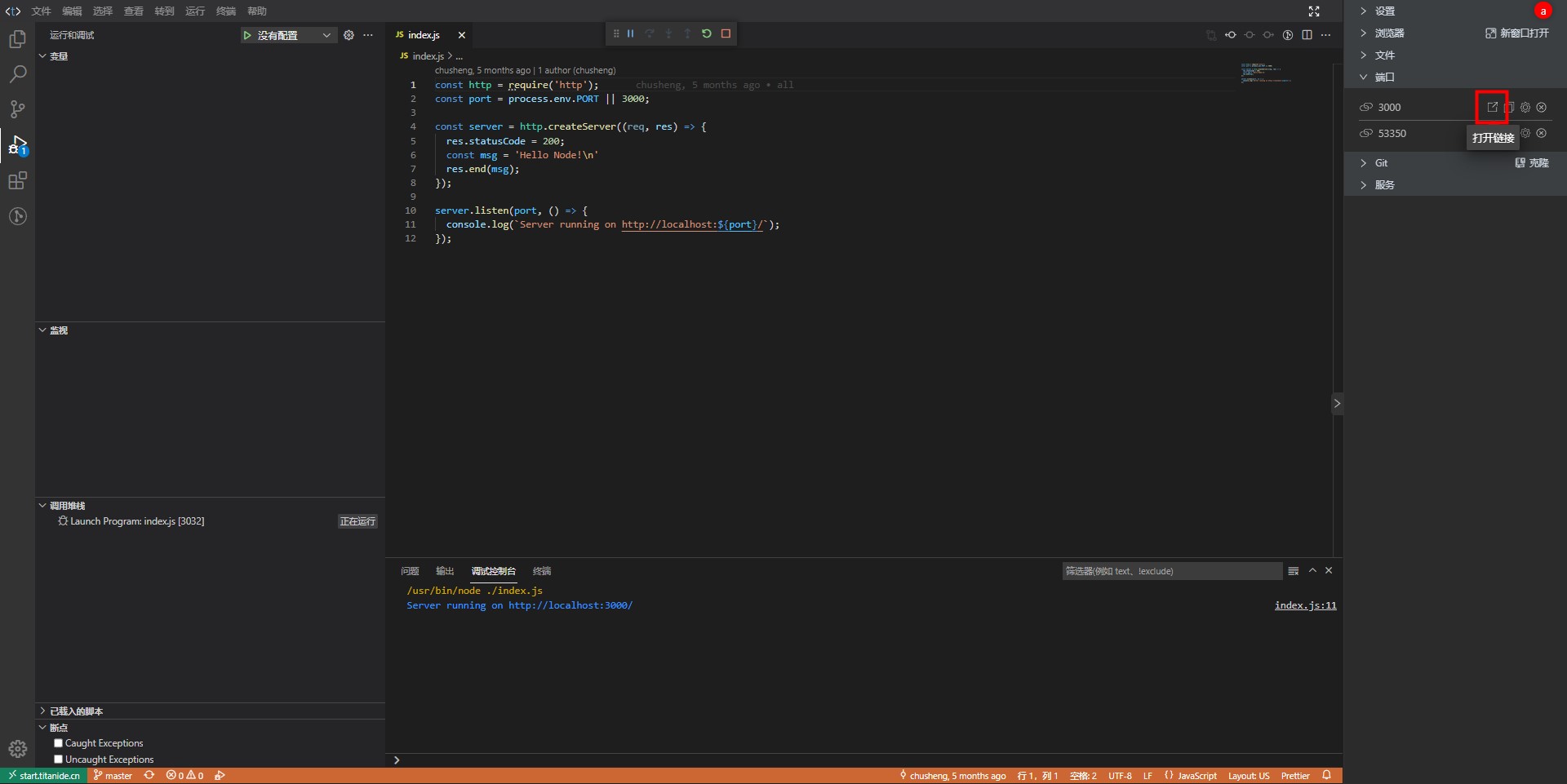Collapse the 调用堆栈 section
Image resolution: width=1567 pixels, height=784 pixels.
pyautogui.click(x=210, y=506)
